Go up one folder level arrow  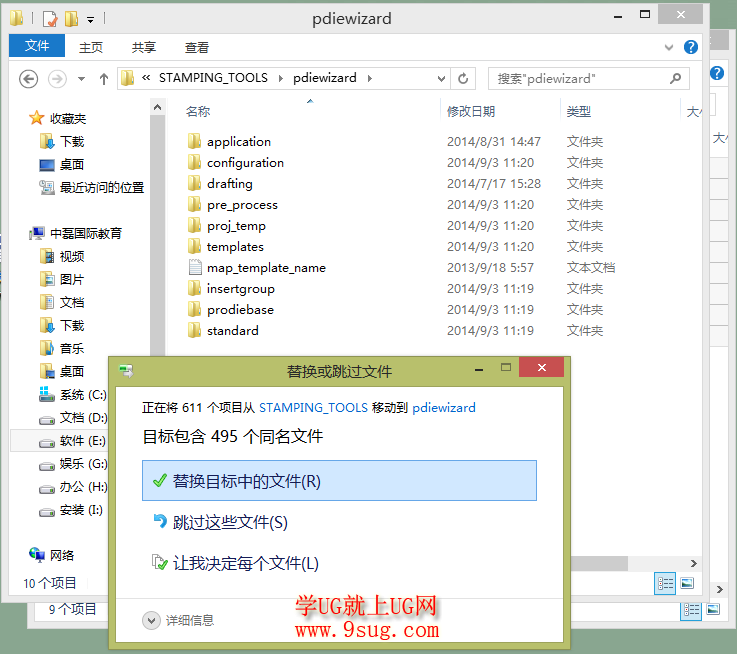[104, 79]
